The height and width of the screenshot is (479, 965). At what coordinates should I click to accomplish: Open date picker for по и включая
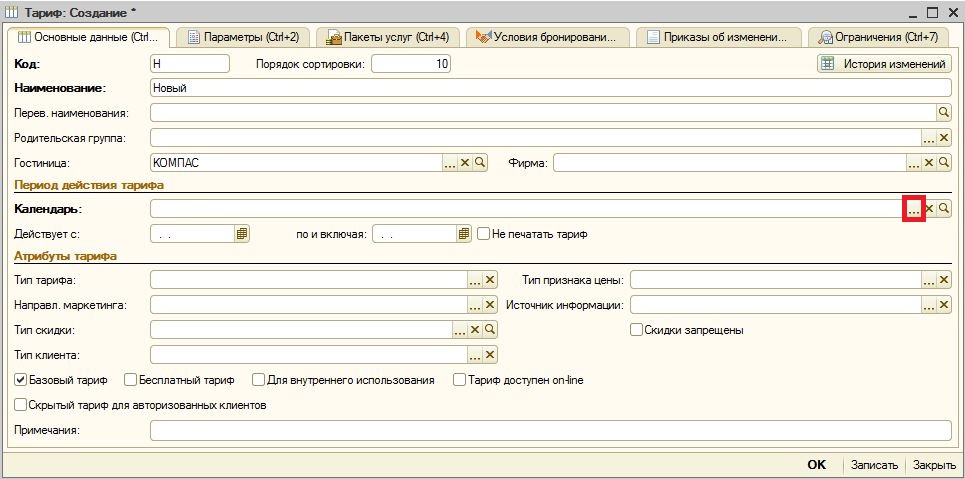click(465, 233)
